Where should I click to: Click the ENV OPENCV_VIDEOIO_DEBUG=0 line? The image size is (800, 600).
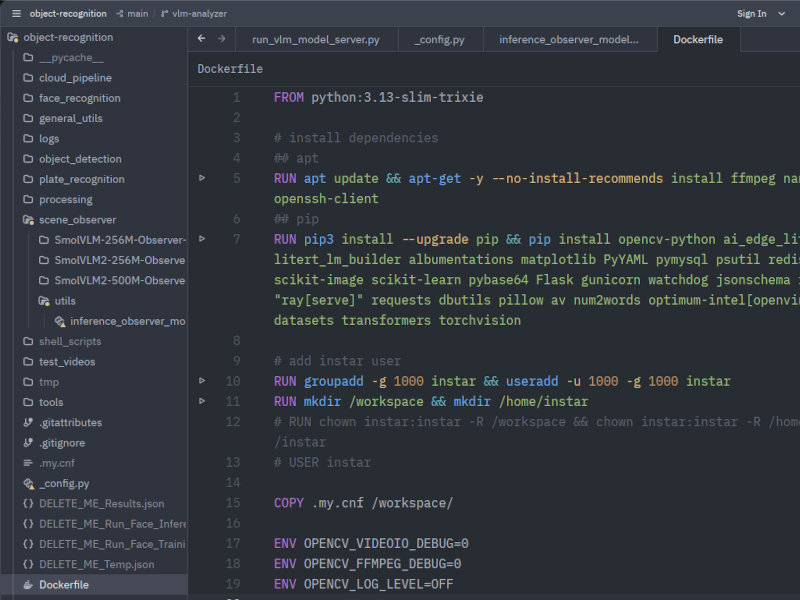coord(371,544)
